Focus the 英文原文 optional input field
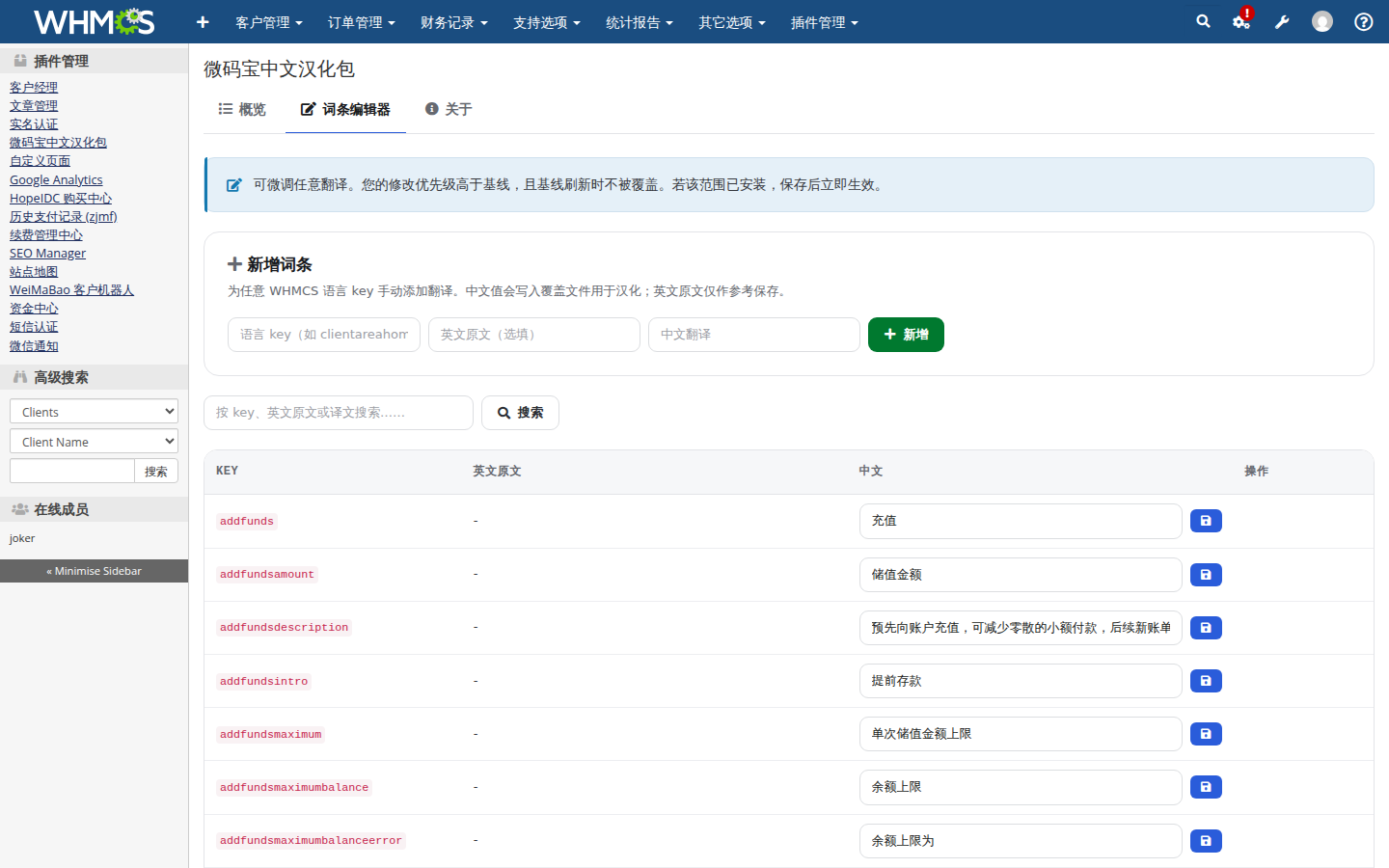Image resolution: width=1389 pixels, height=868 pixels. 534,335
